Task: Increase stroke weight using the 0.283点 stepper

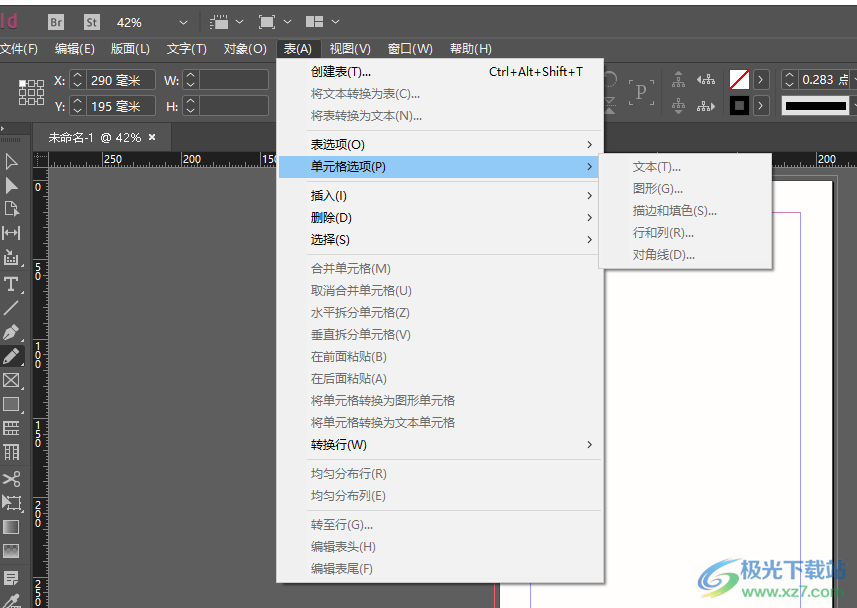Action: [x=789, y=74]
